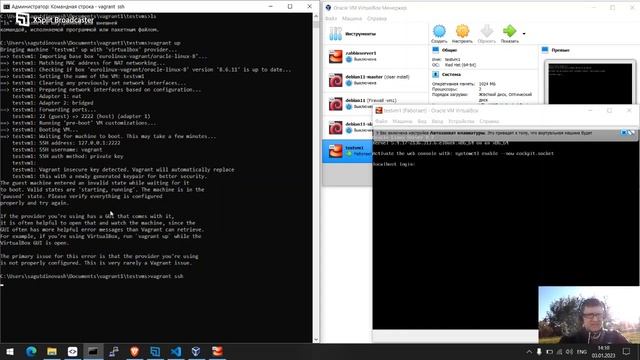
Task: Select the running testvm1 machine in list
Action: 348,151
